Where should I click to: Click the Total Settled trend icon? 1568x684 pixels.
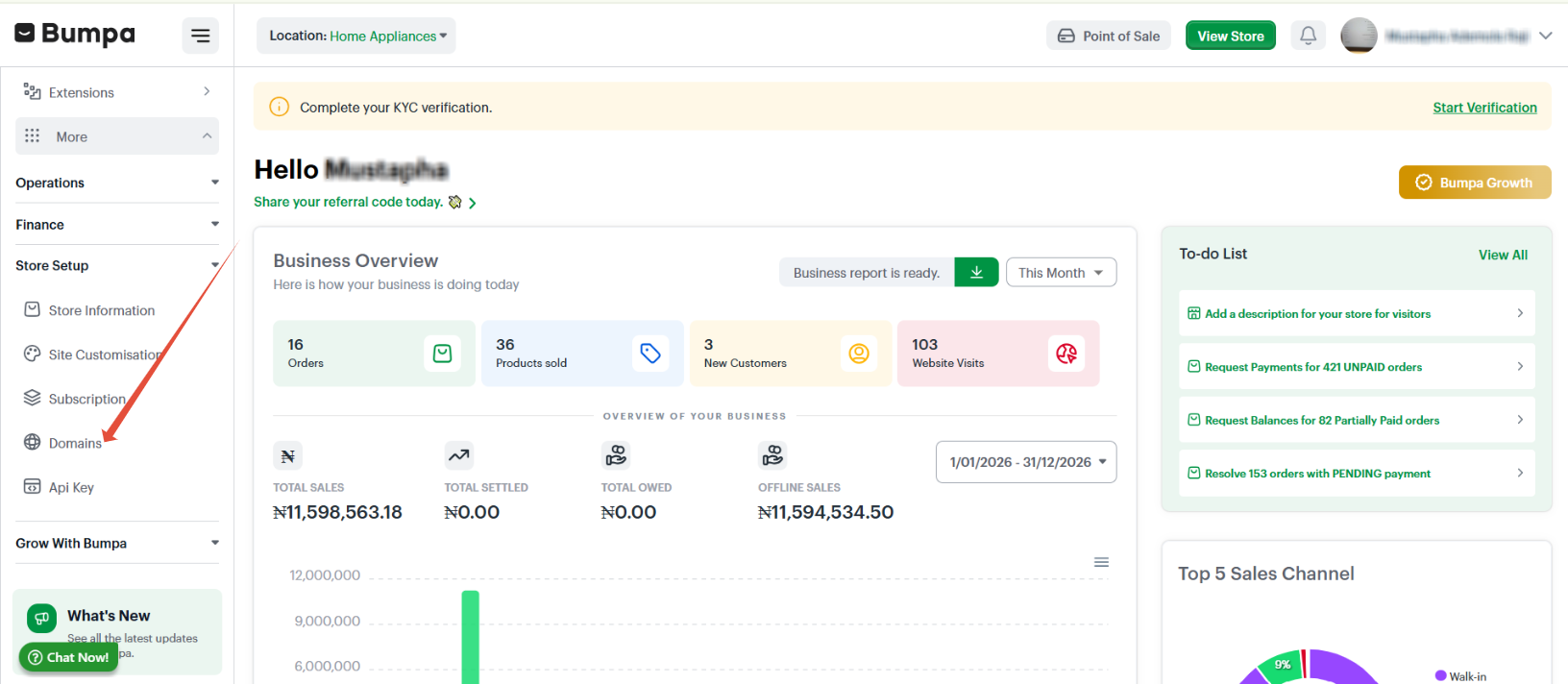coord(458,455)
